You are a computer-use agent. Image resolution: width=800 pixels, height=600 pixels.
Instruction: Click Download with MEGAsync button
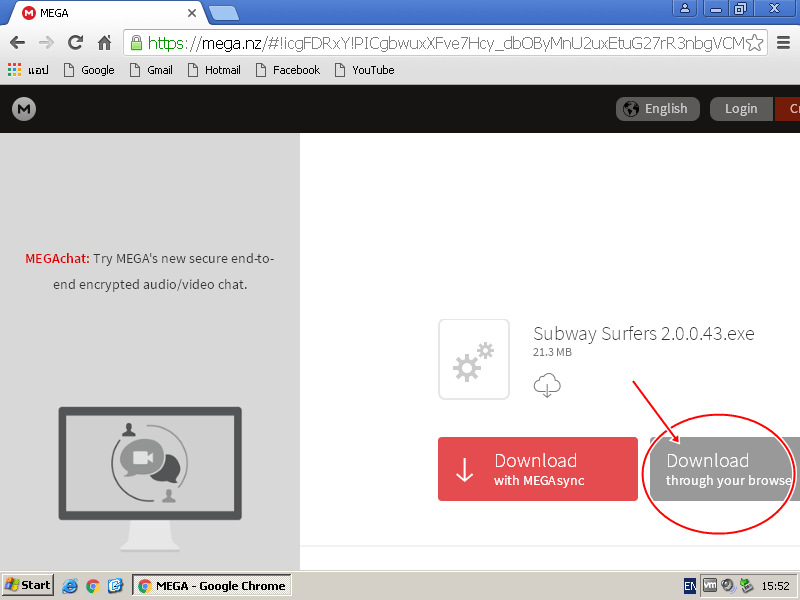(x=538, y=469)
